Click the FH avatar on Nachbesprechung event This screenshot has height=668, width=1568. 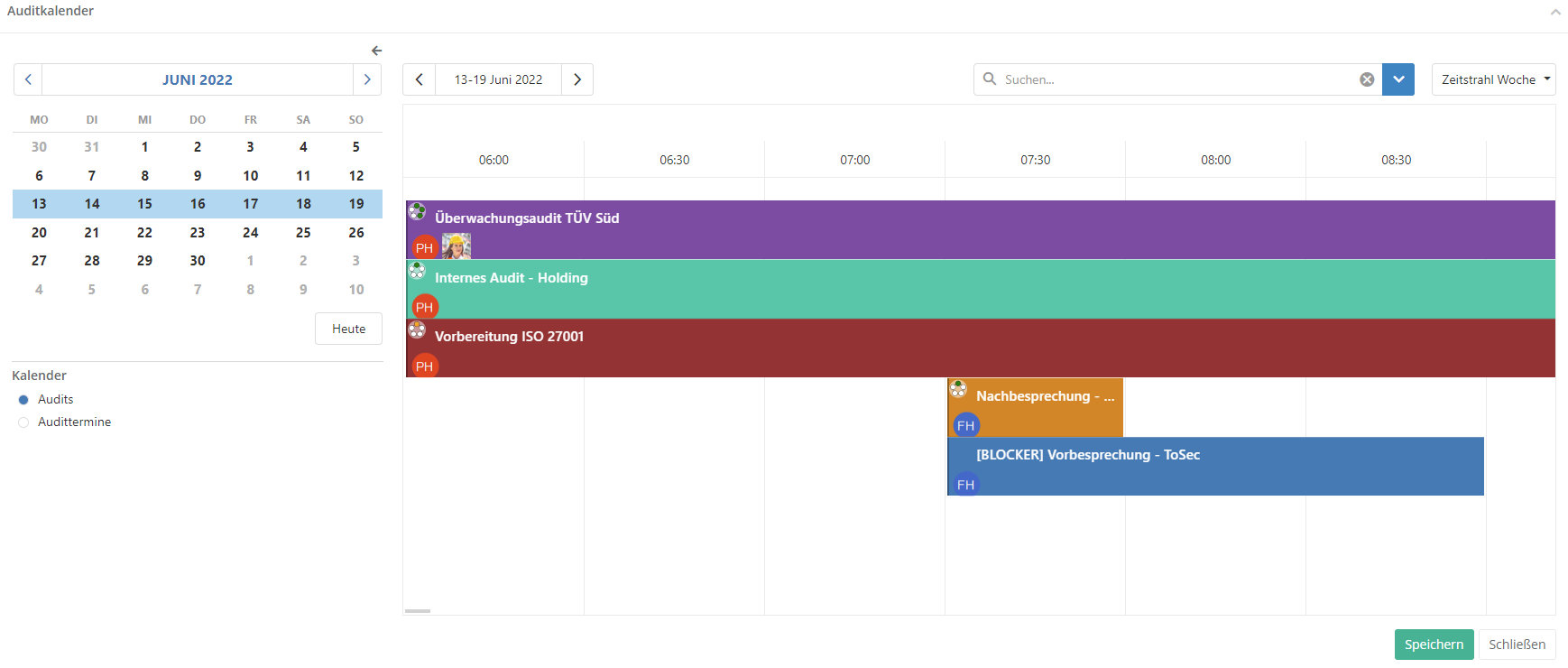tap(965, 425)
